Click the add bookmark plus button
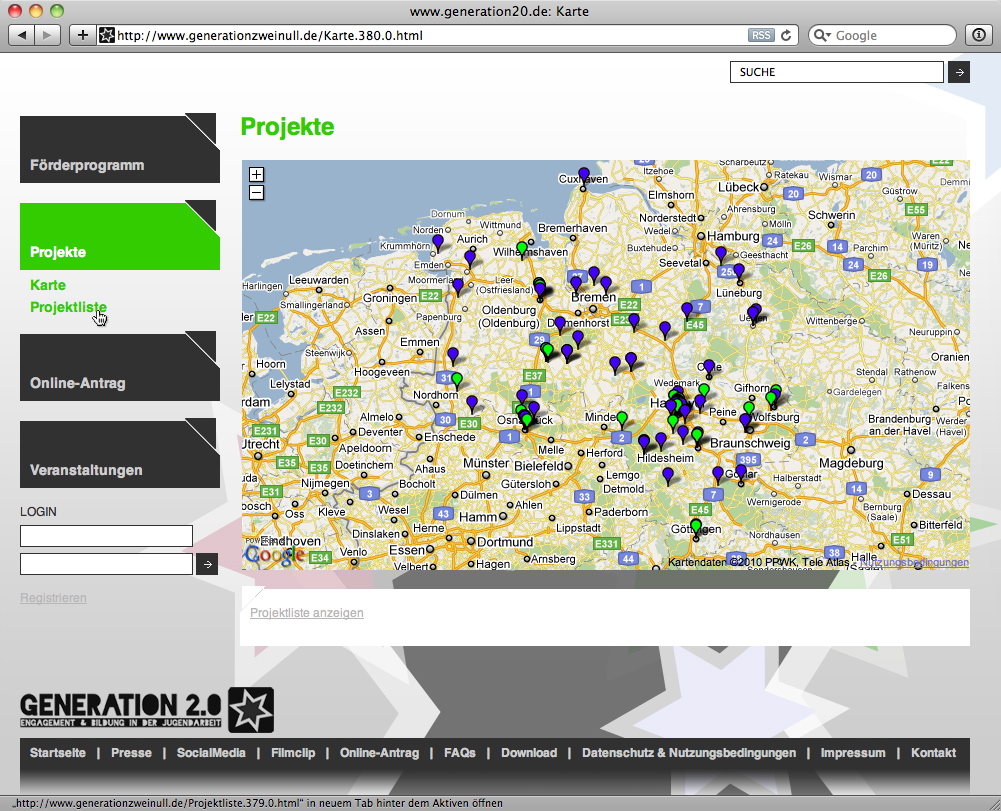Screen dimensions: 1001x811 coord(83,35)
